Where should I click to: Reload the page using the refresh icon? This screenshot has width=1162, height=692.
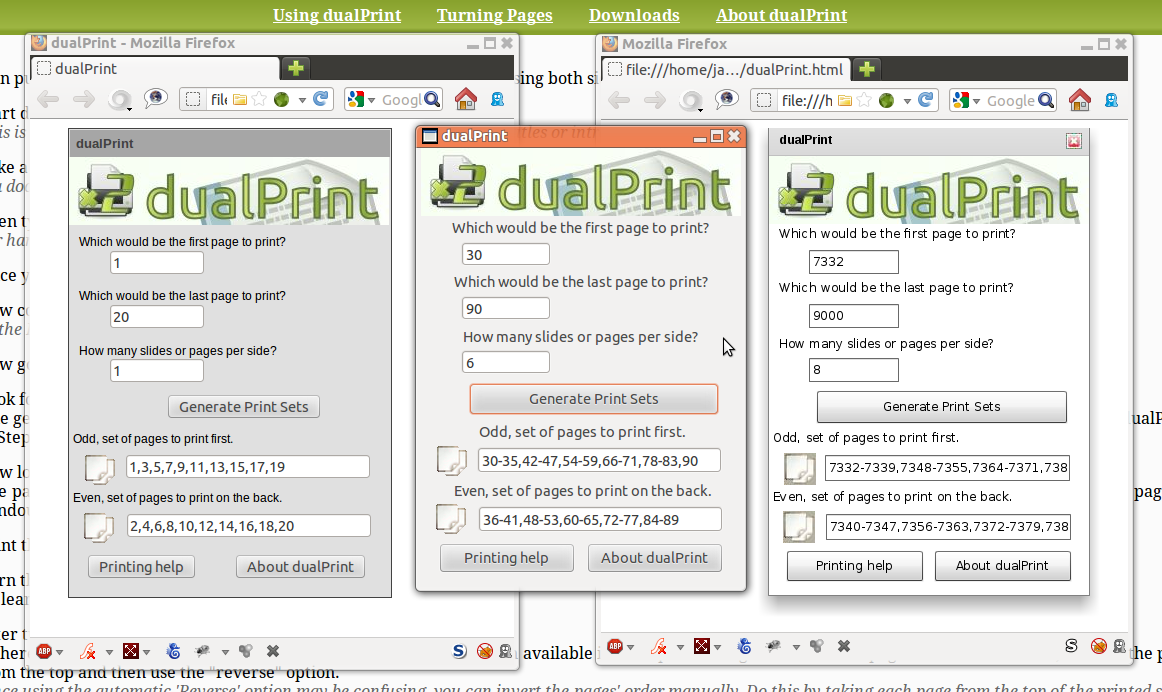point(321,100)
